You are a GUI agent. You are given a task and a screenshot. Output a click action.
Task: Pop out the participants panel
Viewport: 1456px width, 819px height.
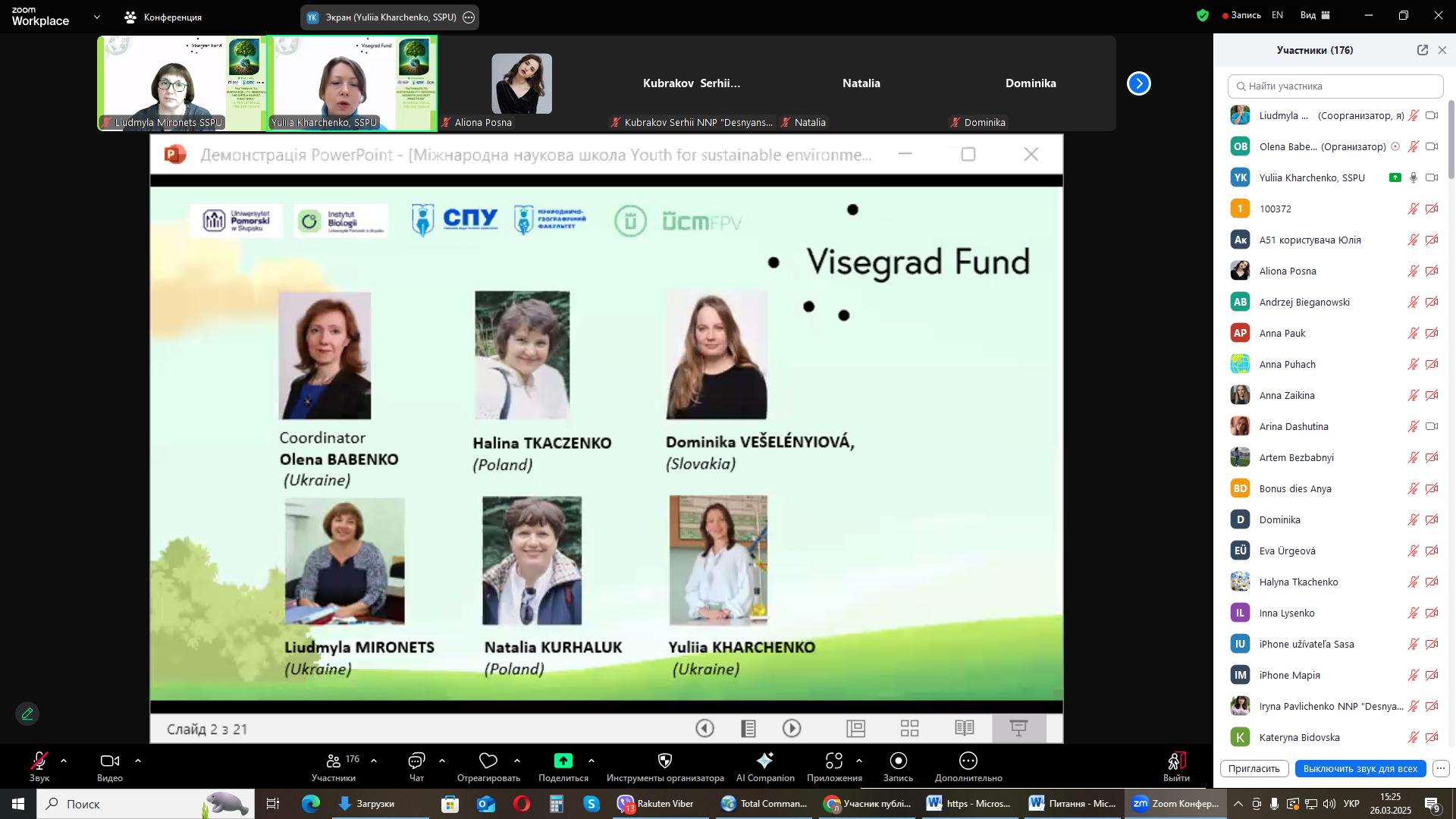1422,50
